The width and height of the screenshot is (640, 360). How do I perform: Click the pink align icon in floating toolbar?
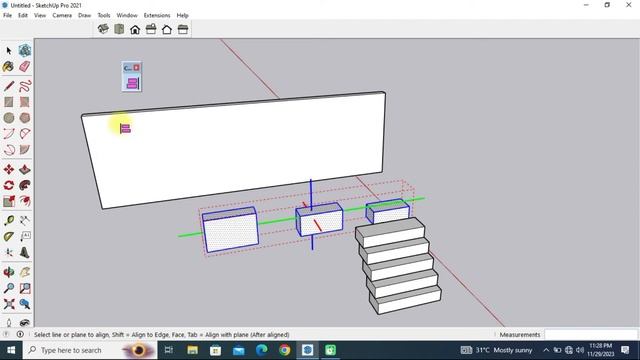[x=132, y=83]
